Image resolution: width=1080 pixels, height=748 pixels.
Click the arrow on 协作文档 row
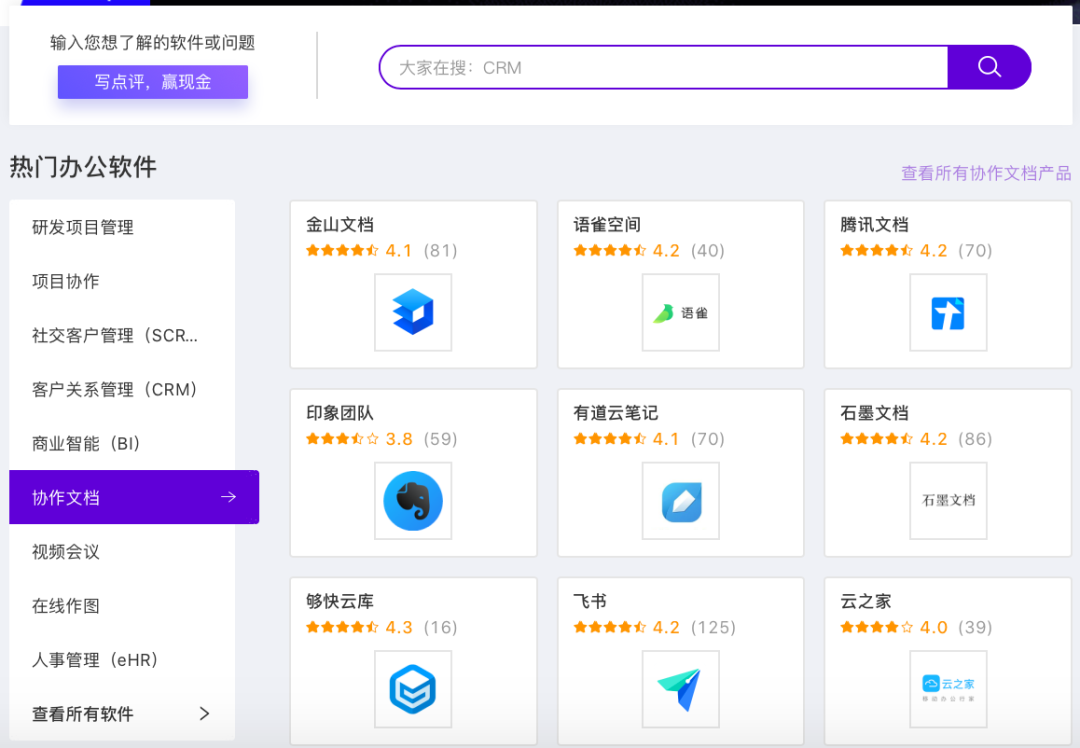tap(229, 497)
